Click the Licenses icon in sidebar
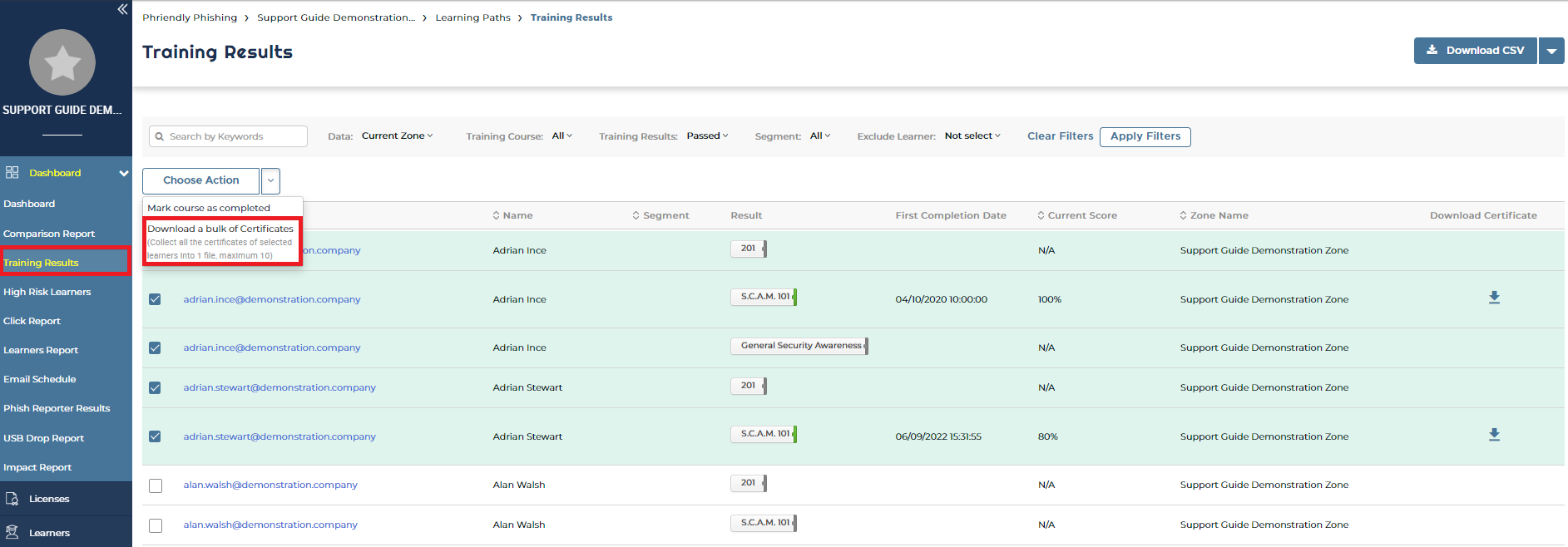The width and height of the screenshot is (1568, 547). coord(12,499)
